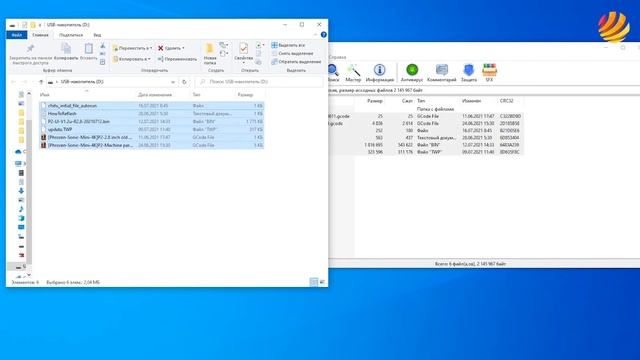Open Explorer help question mark
640x360 pixels.
pos(324,35)
